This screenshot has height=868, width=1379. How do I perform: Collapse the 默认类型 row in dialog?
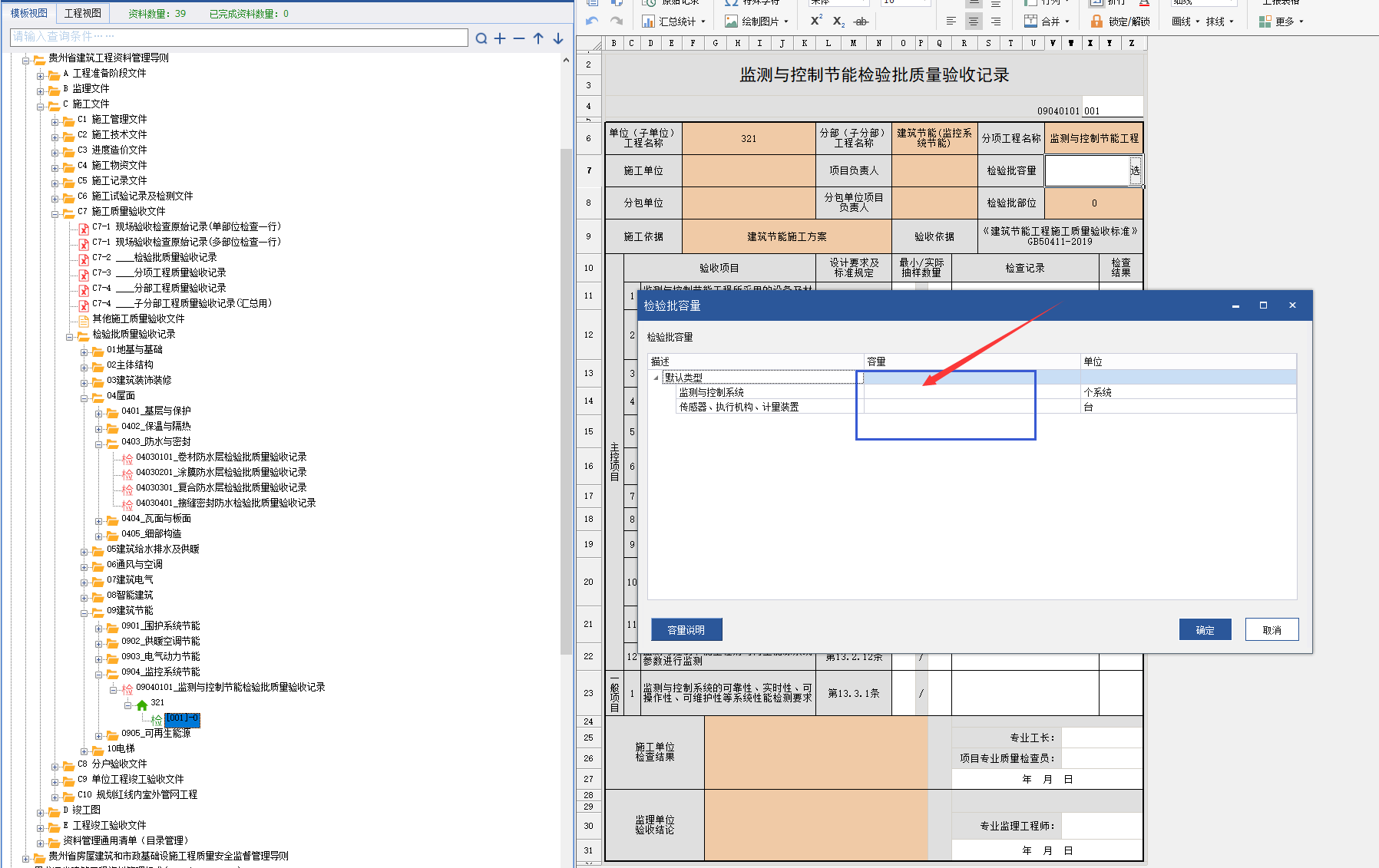pyautogui.click(x=656, y=378)
